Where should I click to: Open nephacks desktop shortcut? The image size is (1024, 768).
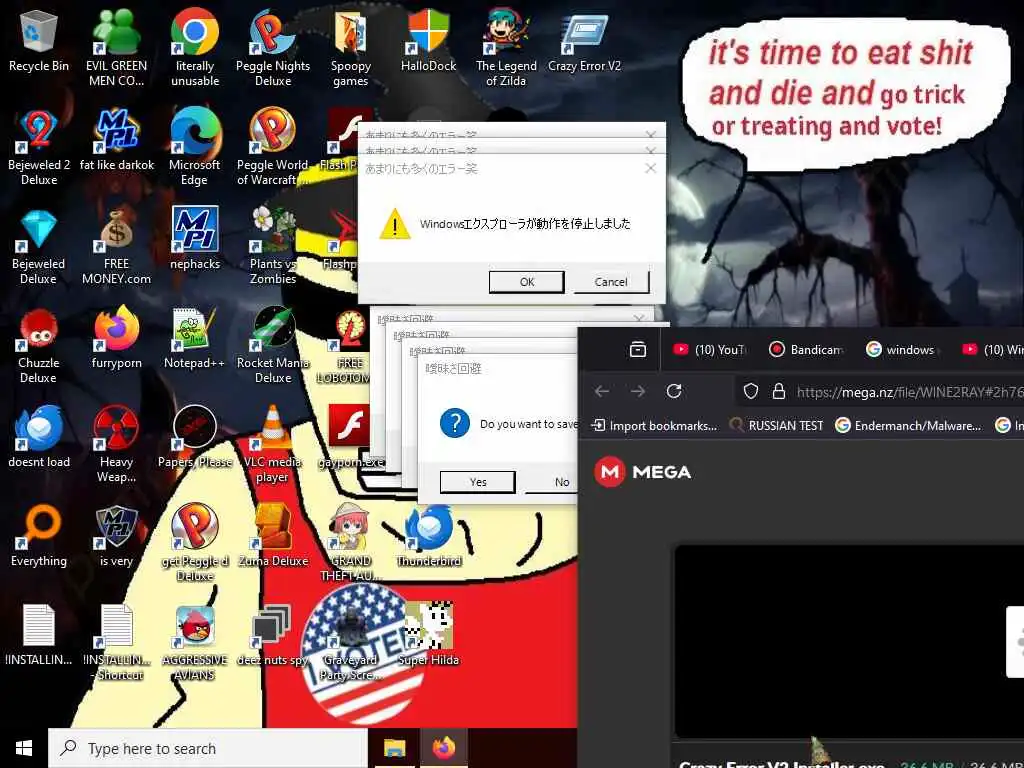(195, 238)
